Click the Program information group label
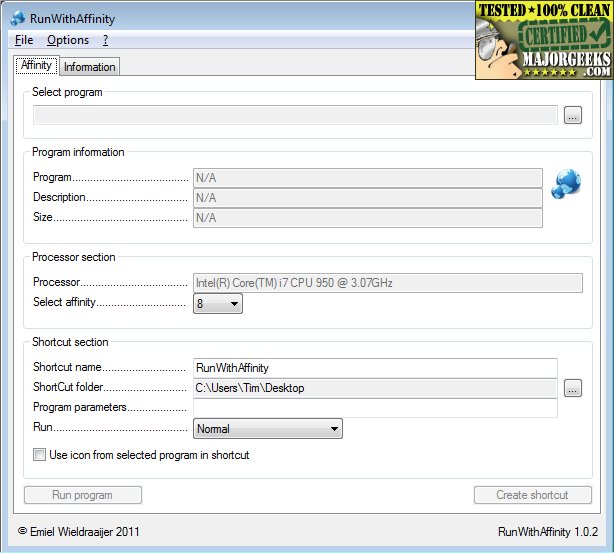Viewport: 614px width, 553px height. point(78,152)
